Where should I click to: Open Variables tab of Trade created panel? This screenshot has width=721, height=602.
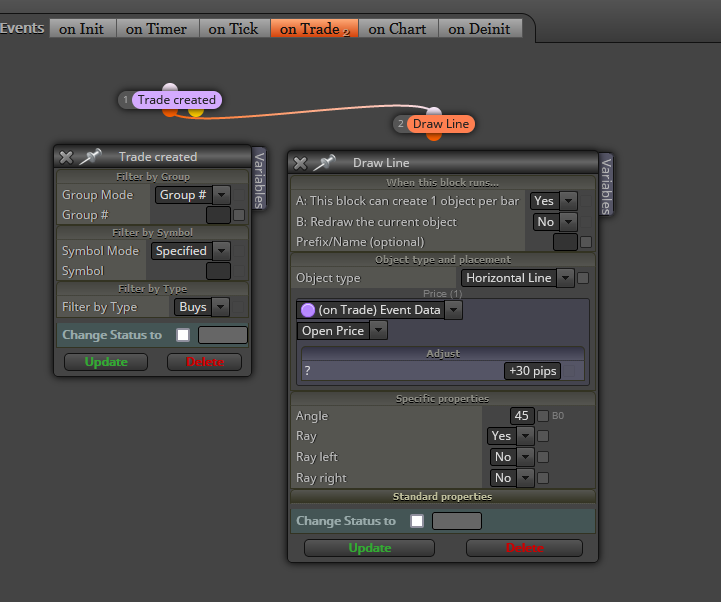tap(259, 180)
